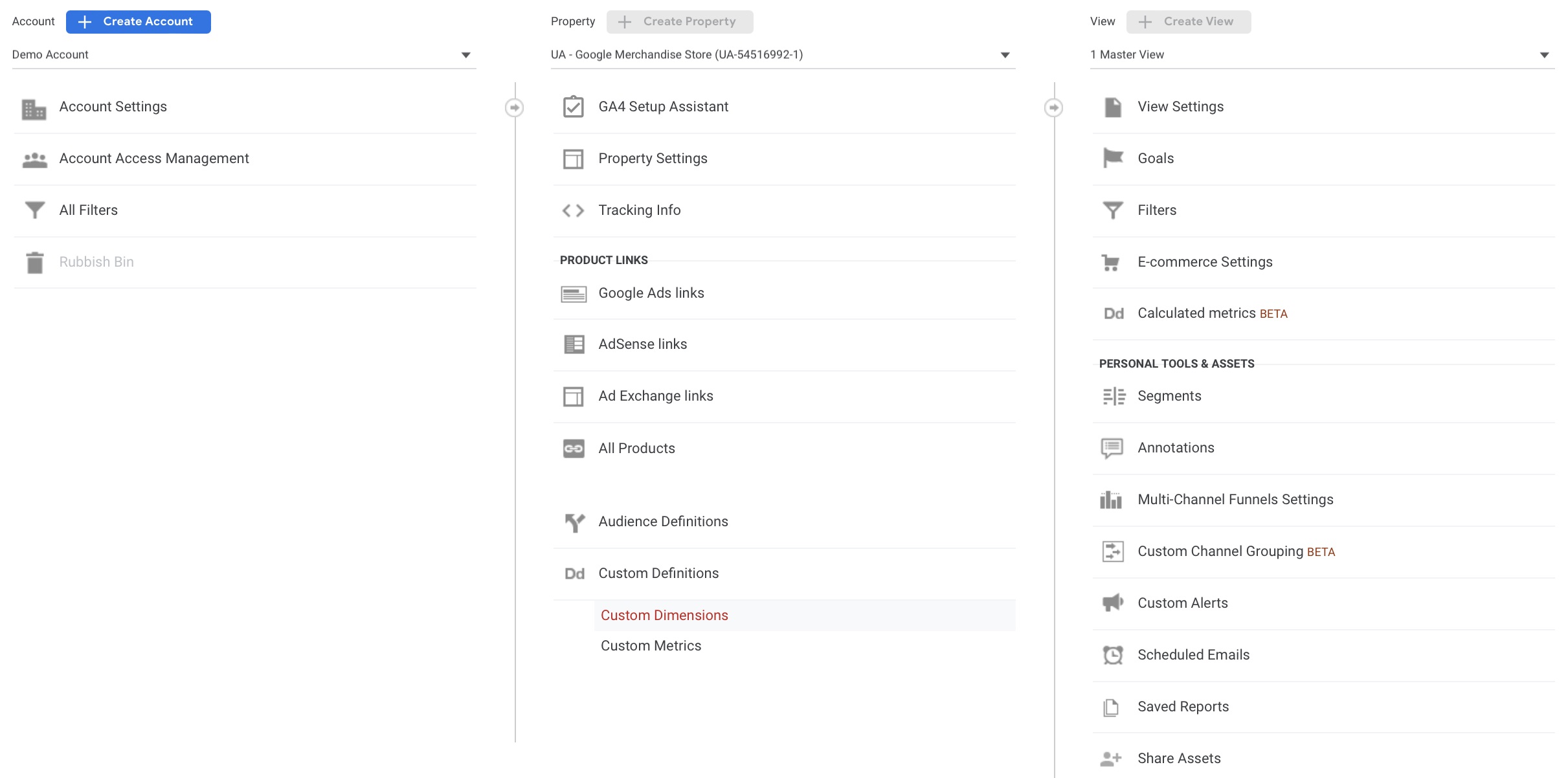Click the Custom Metrics menu item
The height and width of the screenshot is (778, 1568).
click(651, 645)
